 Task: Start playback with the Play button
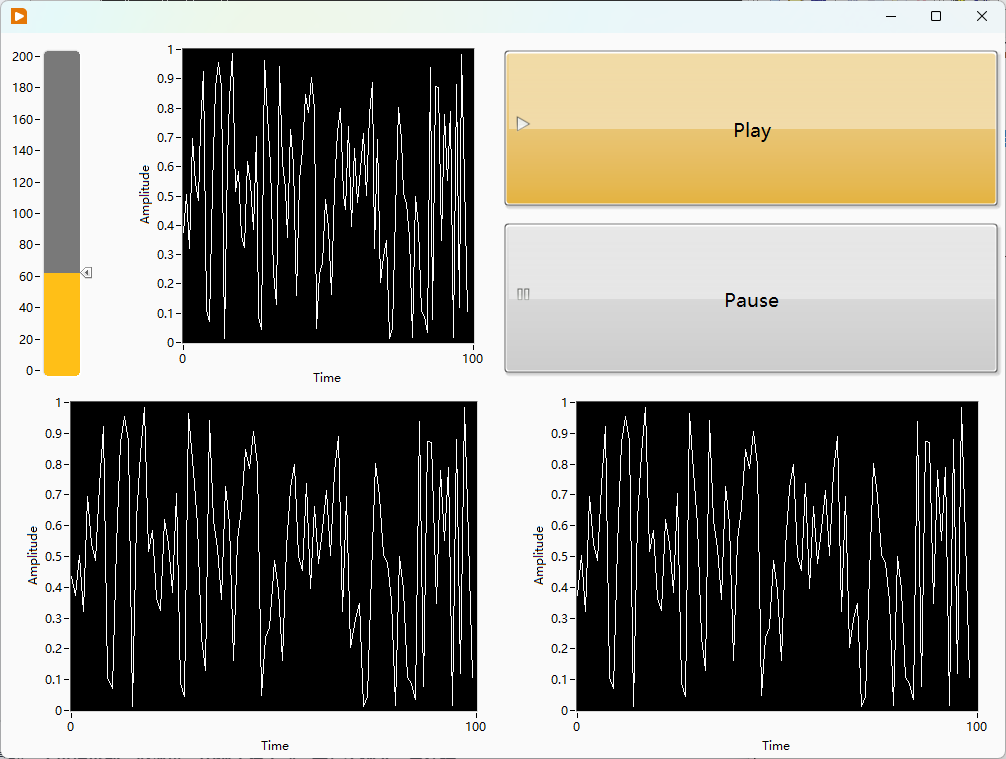tap(751, 129)
